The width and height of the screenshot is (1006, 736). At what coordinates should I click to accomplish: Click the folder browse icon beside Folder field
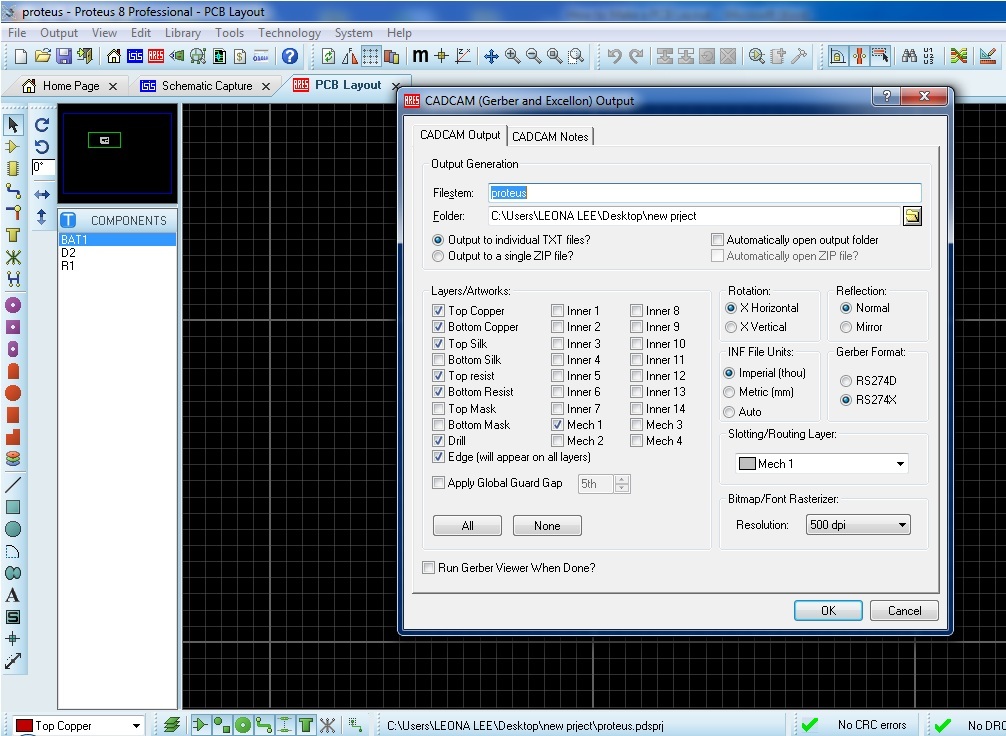pos(911,216)
